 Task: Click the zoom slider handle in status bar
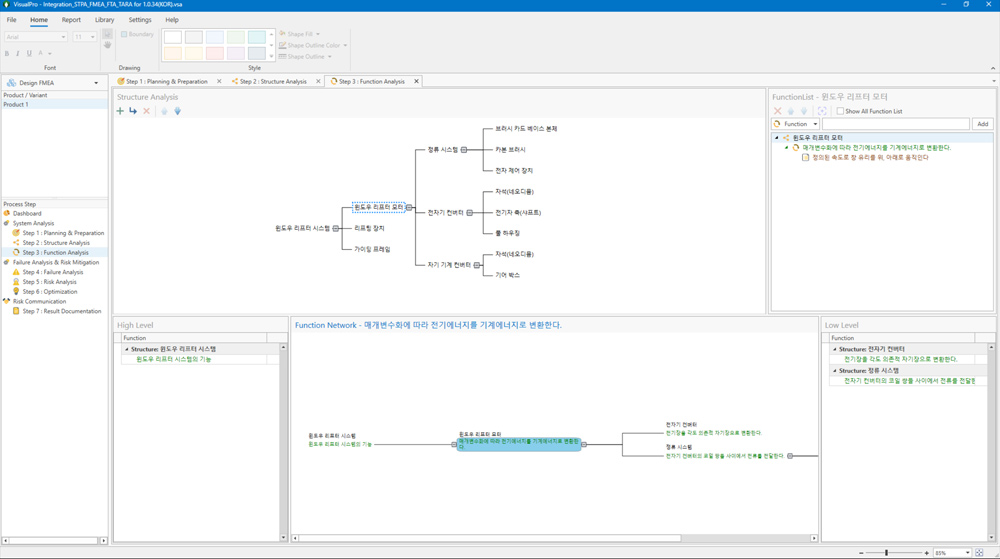(x=886, y=553)
